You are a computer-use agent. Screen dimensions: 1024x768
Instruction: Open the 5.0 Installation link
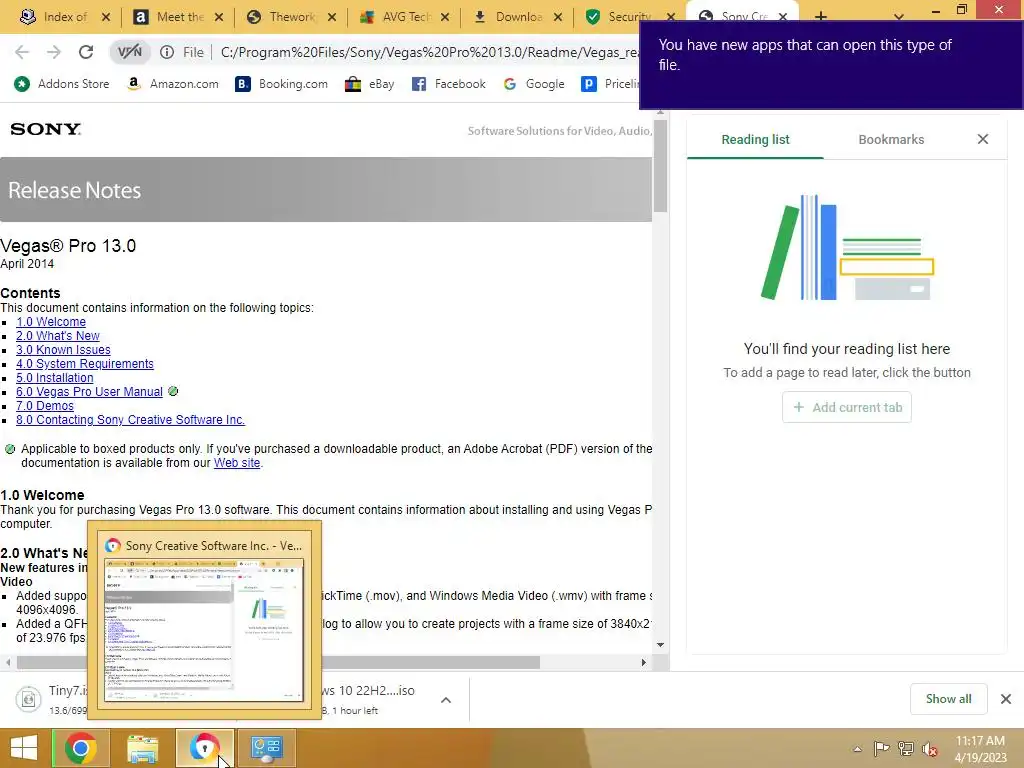(55, 378)
